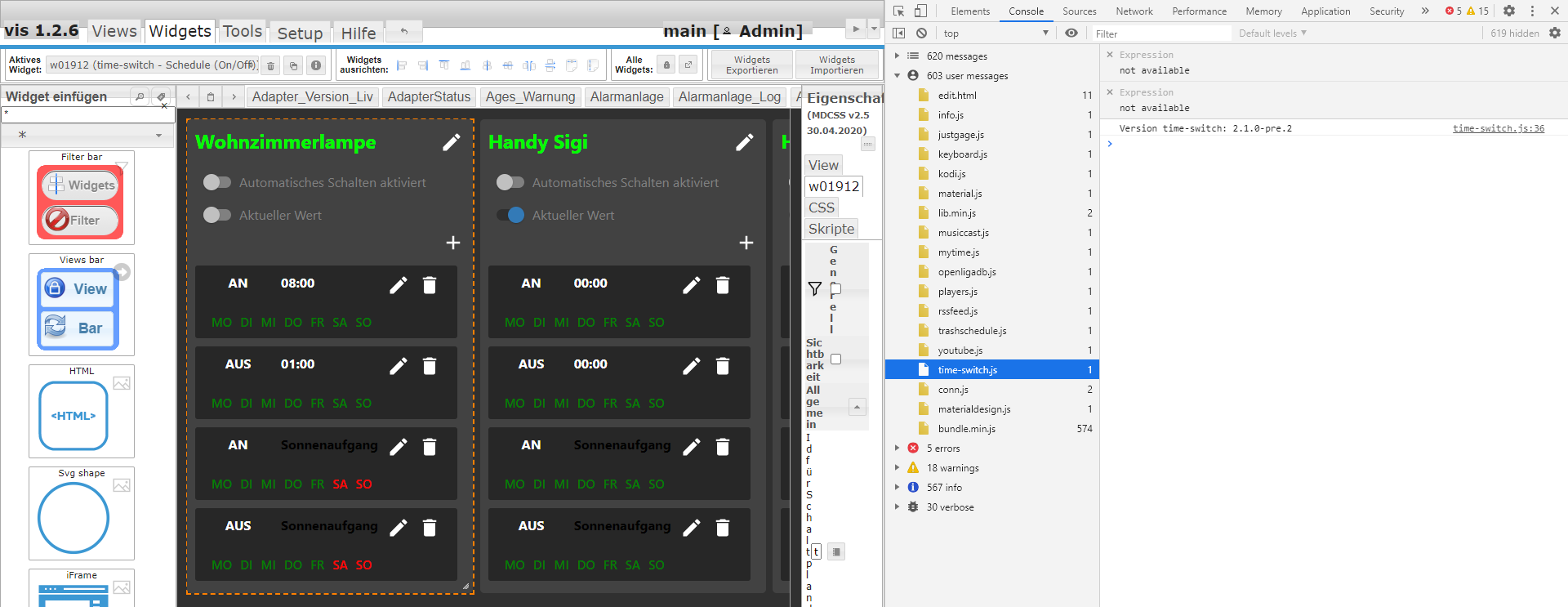Open the Aktives Widget dropdown
The width and height of the screenshot is (1568, 607).
(x=153, y=65)
